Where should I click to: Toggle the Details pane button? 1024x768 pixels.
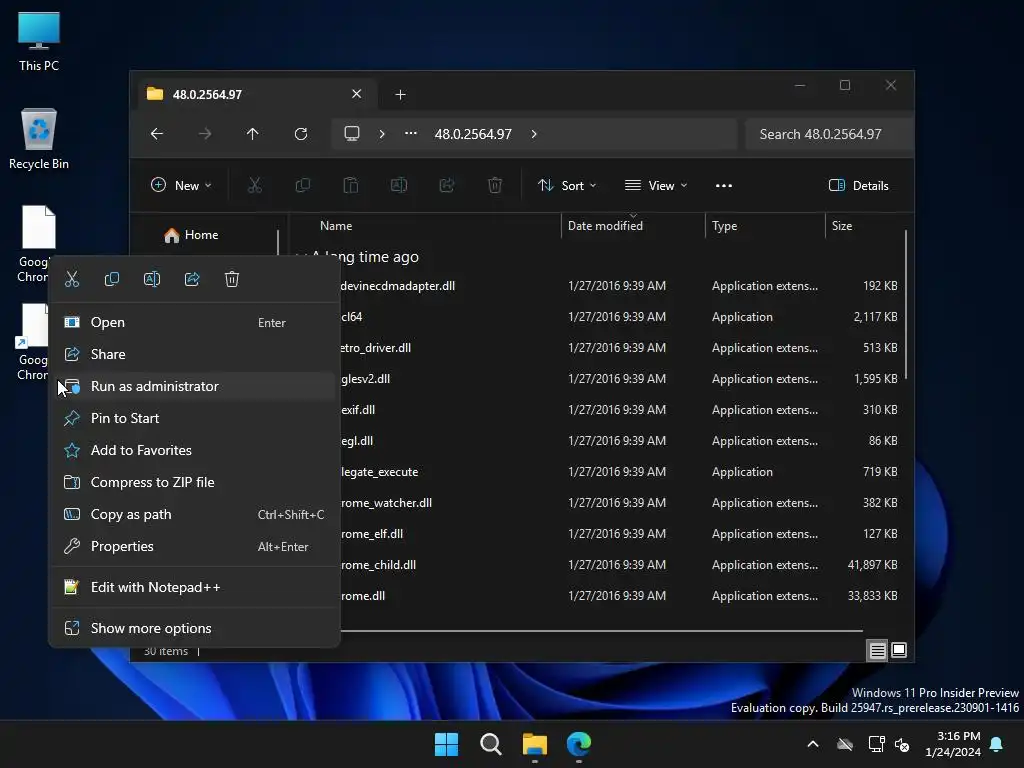pos(859,185)
